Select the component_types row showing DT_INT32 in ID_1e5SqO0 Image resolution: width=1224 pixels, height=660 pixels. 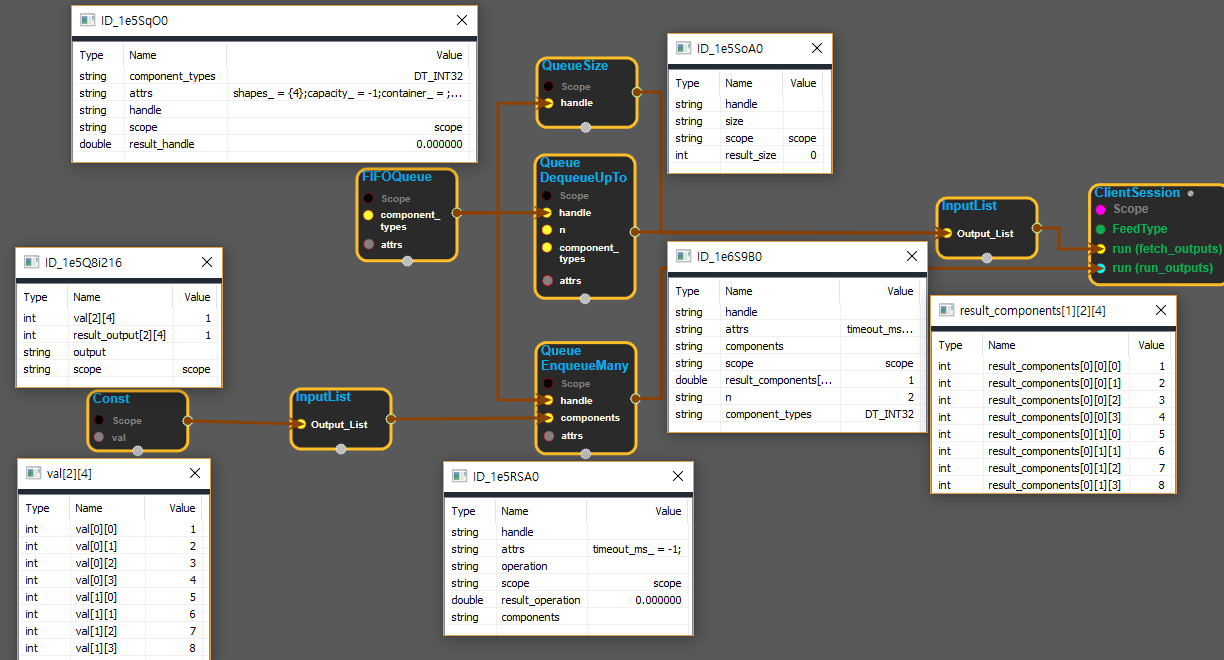272,76
